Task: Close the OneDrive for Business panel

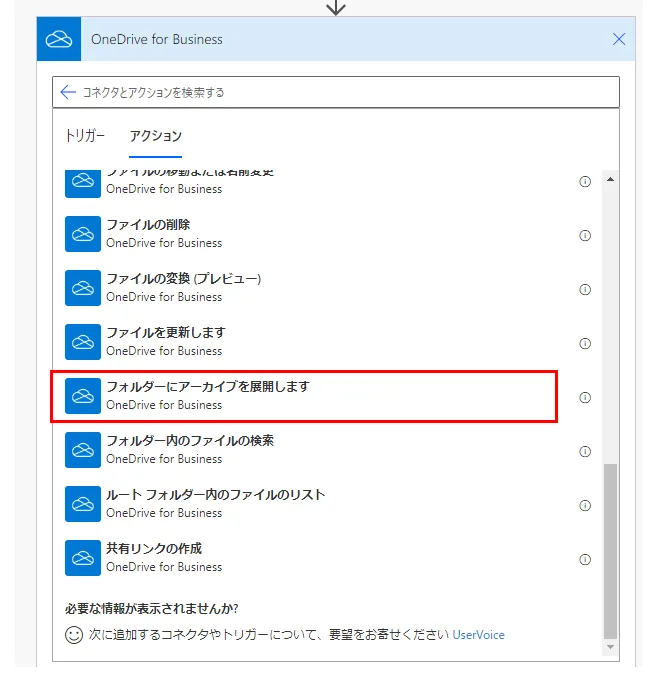Action: tap(619, 39)
